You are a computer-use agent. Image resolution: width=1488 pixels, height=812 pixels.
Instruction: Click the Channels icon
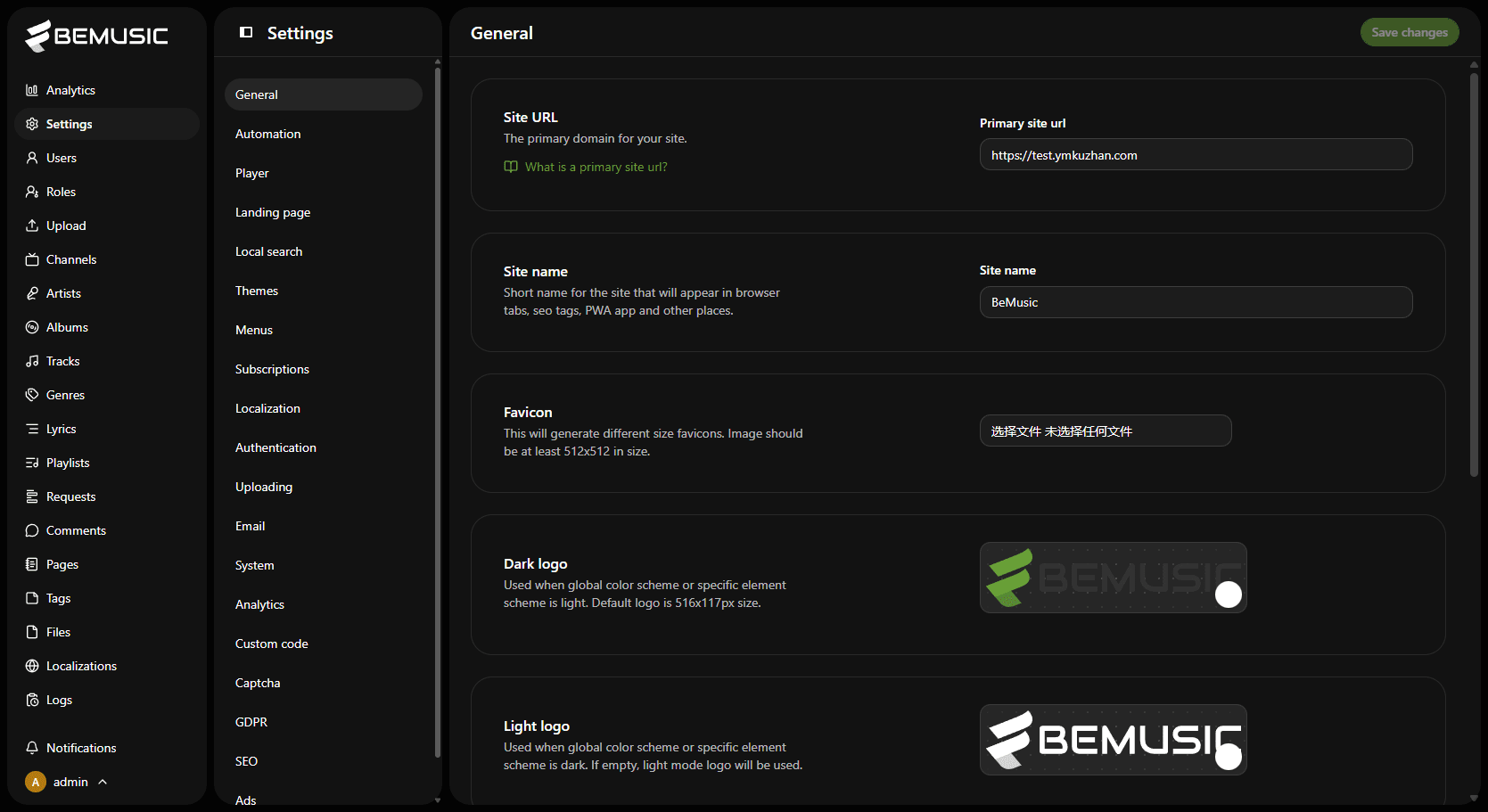(x=32, y=259)
